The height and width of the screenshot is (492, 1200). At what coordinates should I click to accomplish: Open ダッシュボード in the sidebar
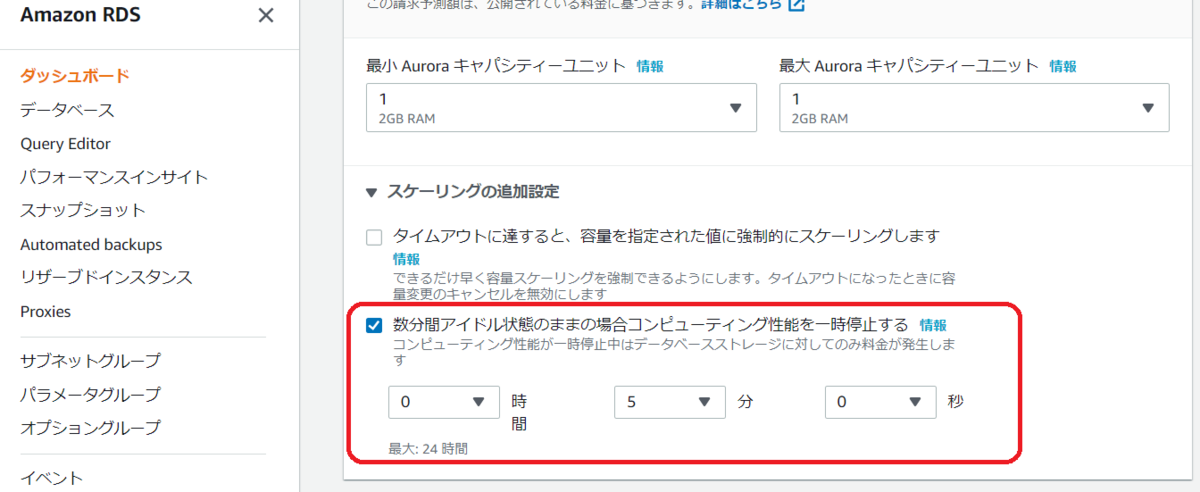click(x=75, y=76)
